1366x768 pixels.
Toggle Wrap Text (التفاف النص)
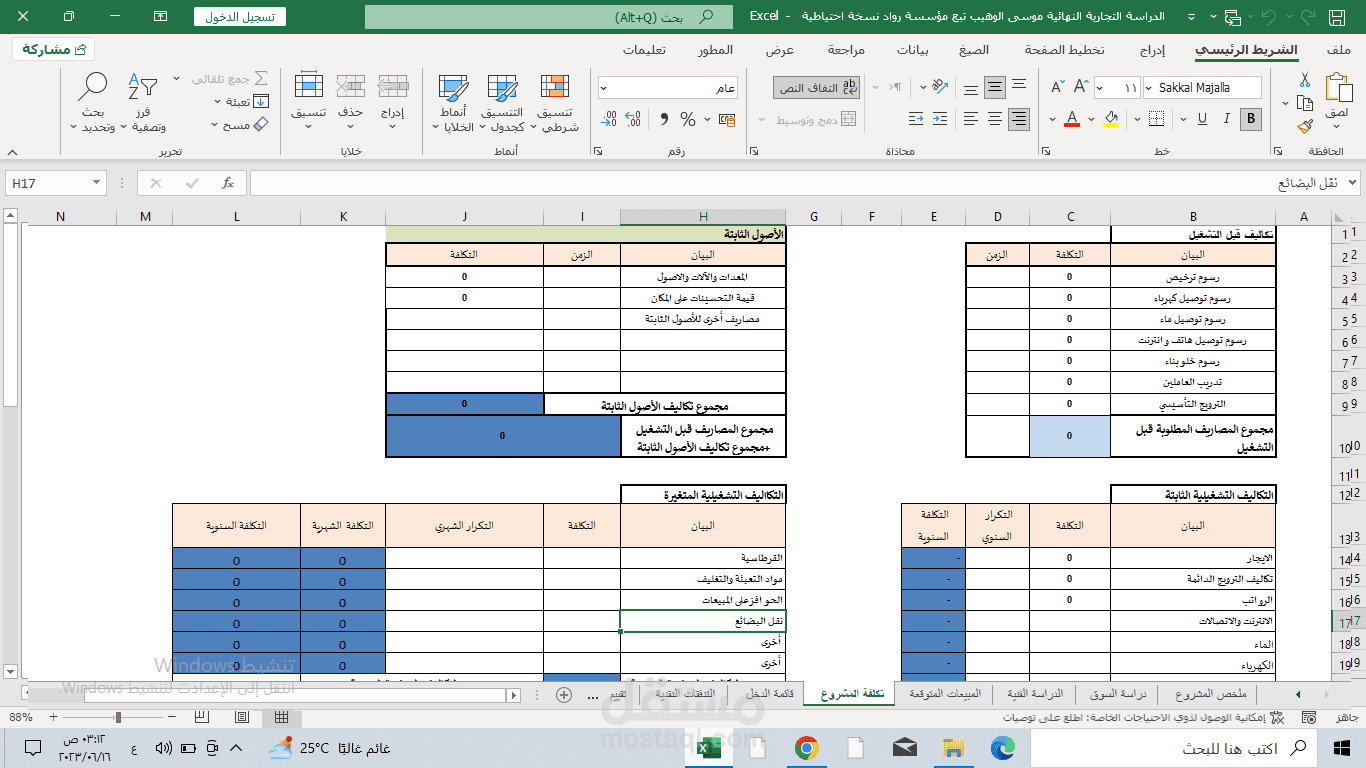[816, 88]
